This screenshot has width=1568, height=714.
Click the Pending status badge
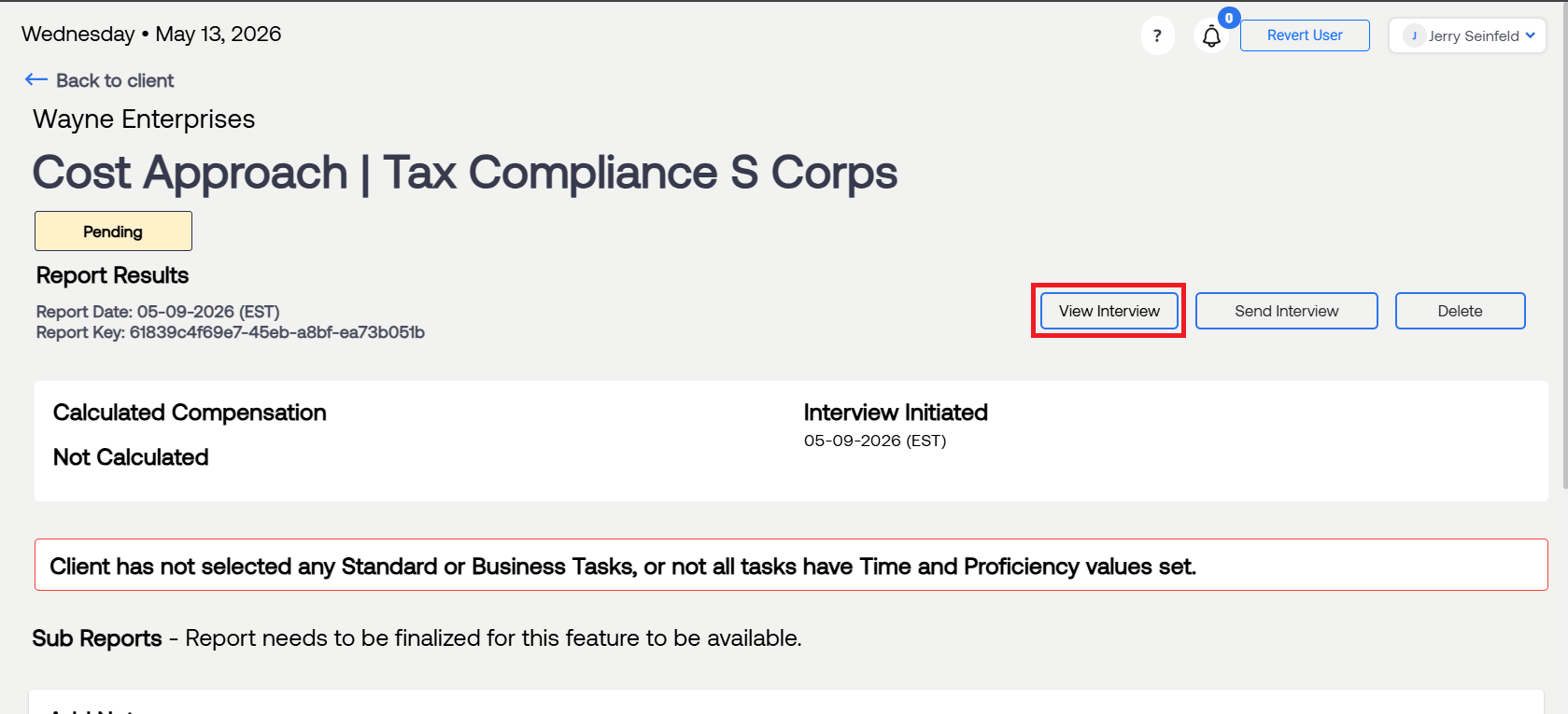click(x=113, y=231)
